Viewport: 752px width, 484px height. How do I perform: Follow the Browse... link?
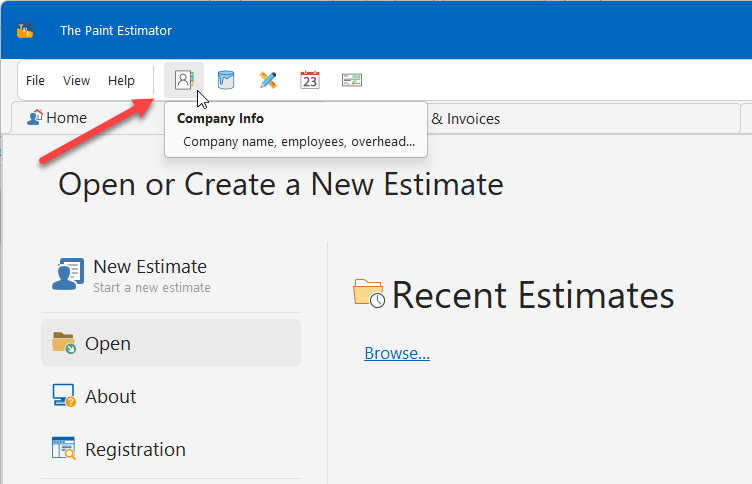(x=397, y=353)
